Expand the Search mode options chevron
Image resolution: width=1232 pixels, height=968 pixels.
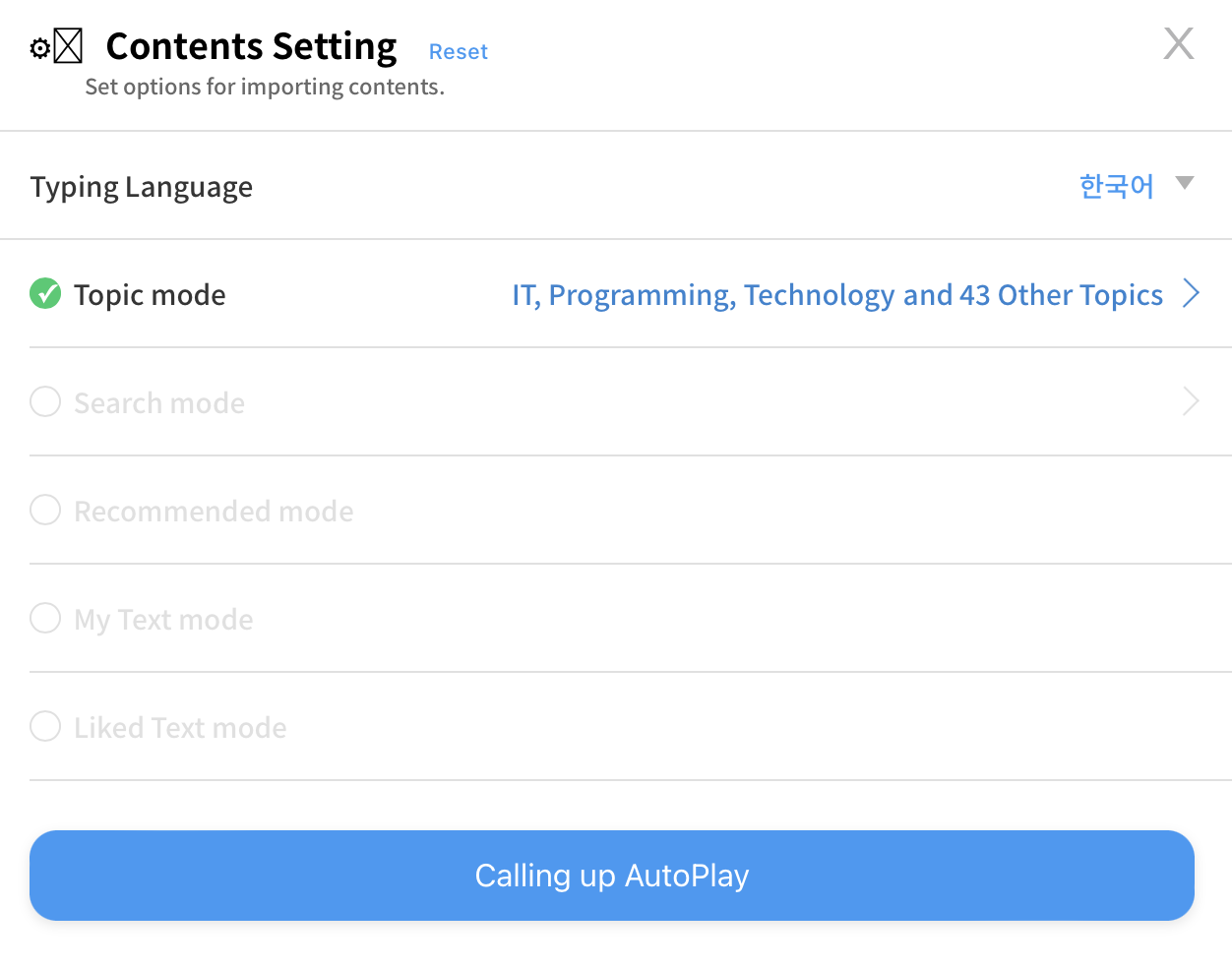(x=1192, y=401)
